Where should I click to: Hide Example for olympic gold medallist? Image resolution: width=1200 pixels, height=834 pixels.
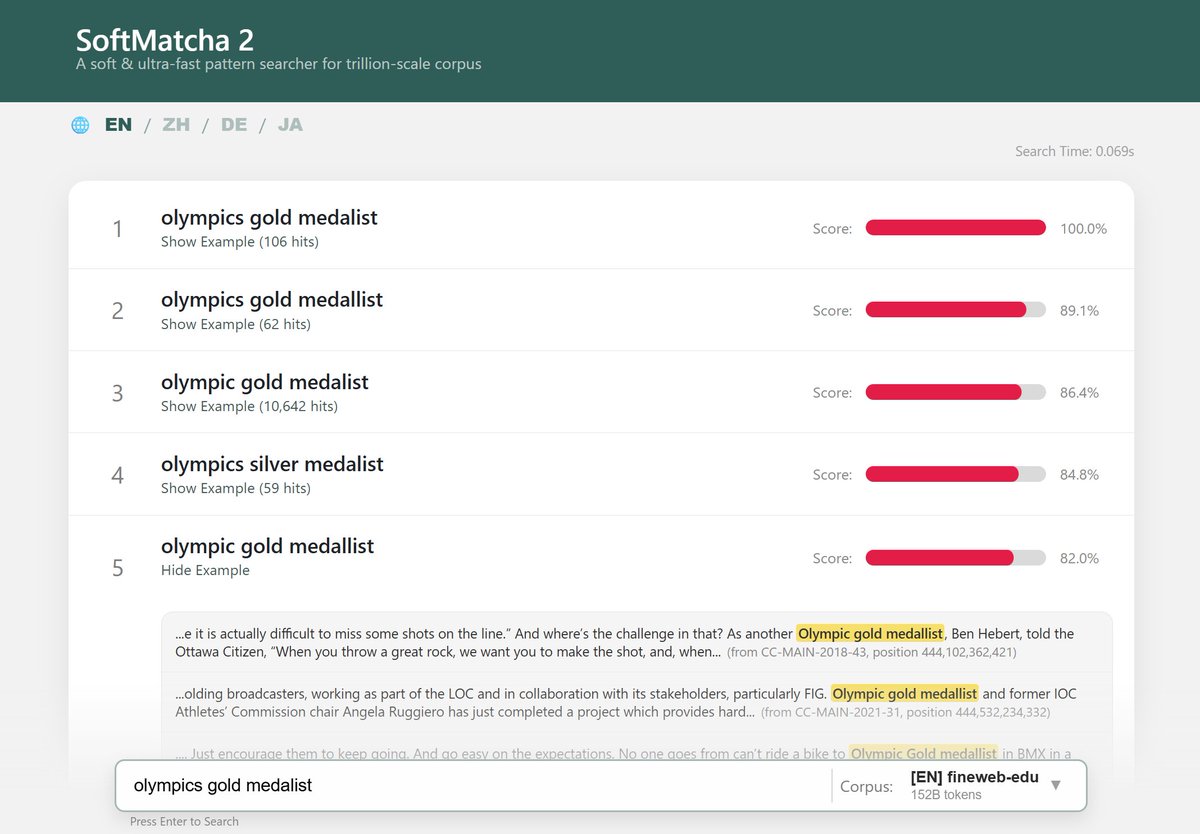pyautogui.click(x=205, y=570)
